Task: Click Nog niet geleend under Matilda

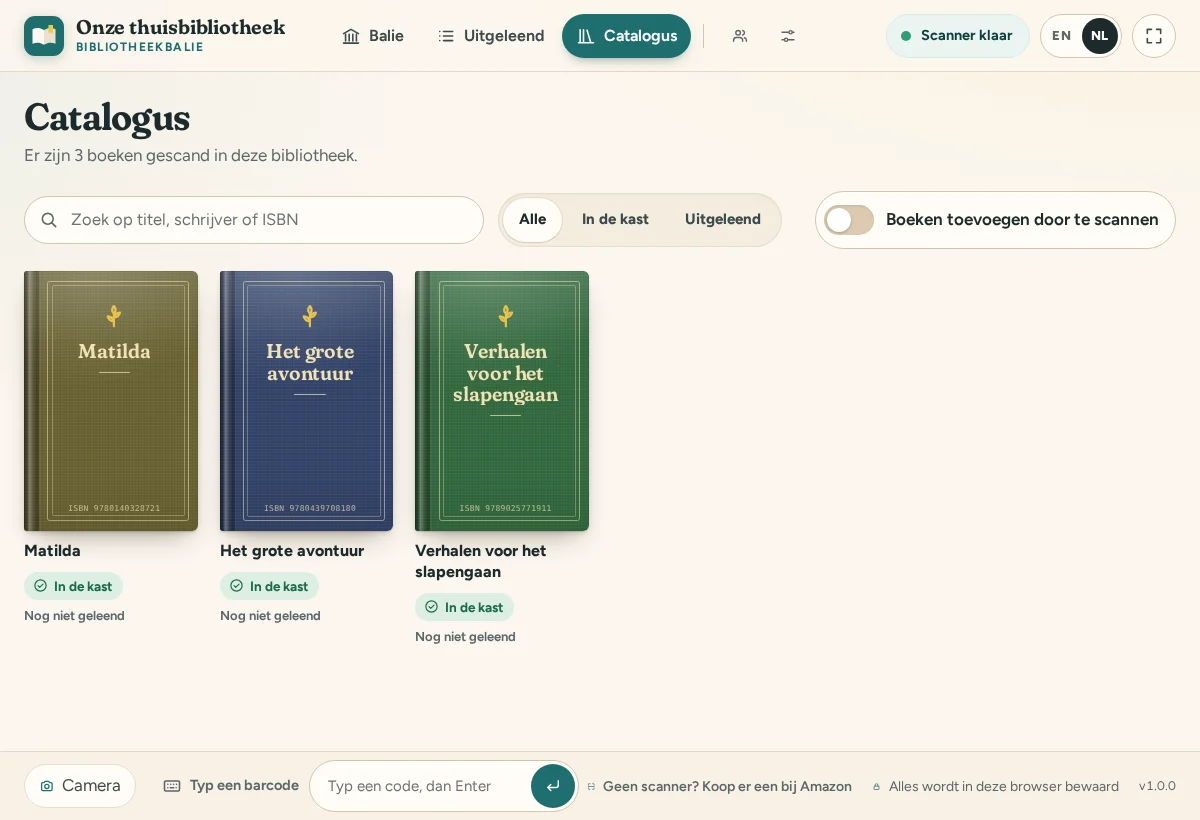Action: [x=74, y=616]
